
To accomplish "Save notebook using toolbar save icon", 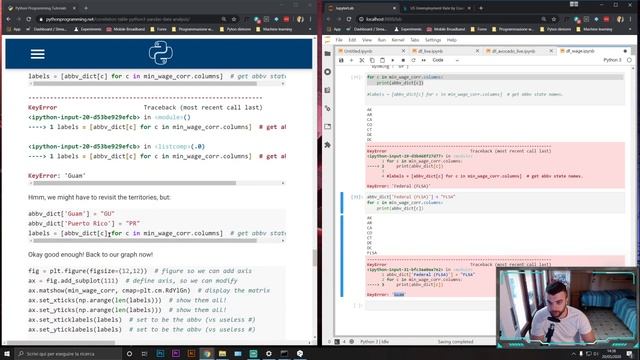I will click(341, 60).
